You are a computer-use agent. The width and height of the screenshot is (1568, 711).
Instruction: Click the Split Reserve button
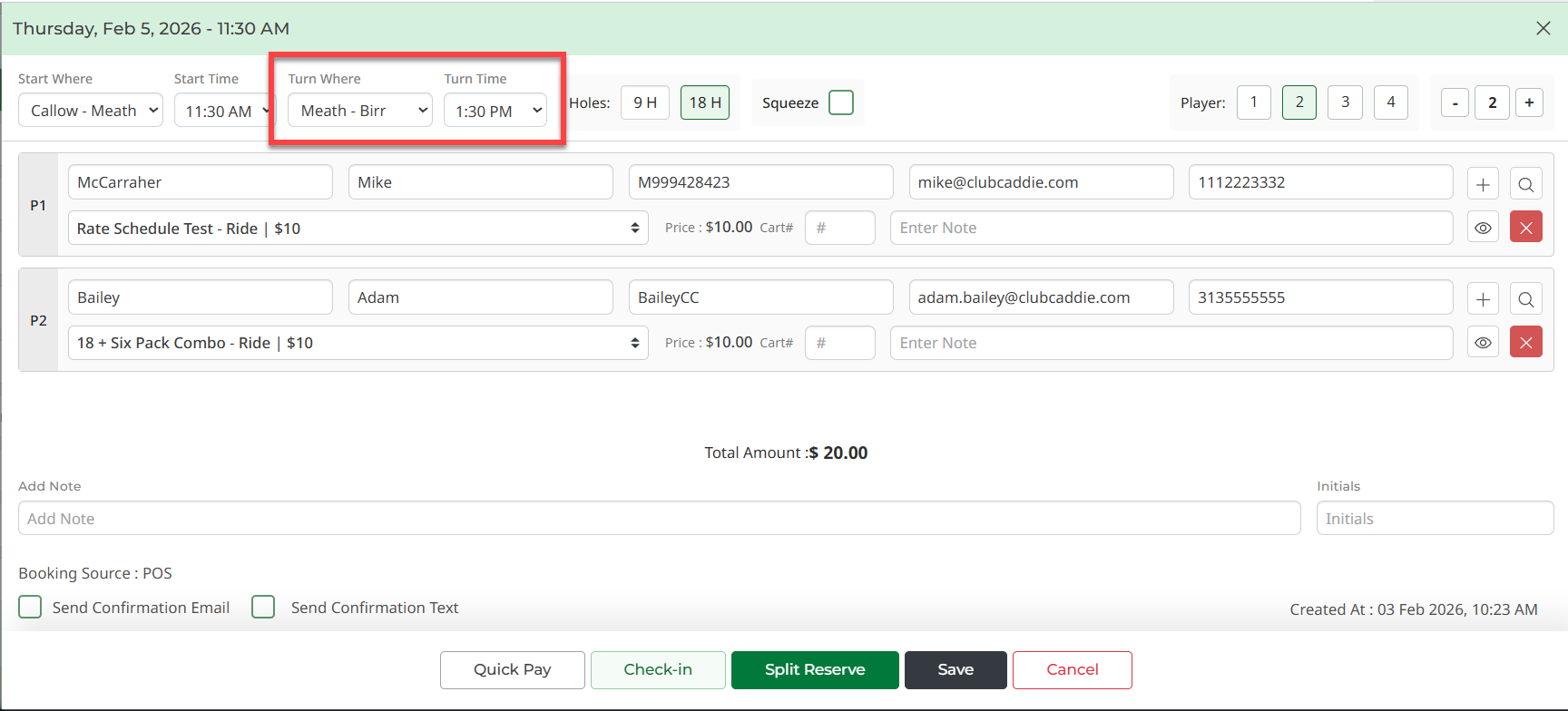point(814,669)
